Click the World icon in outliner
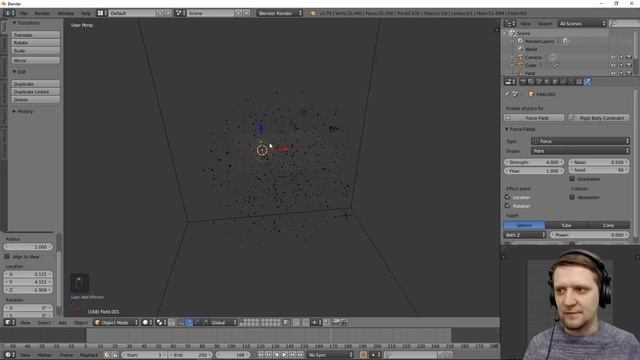Screen dimensions: 640x360 (x=520, y=49)
